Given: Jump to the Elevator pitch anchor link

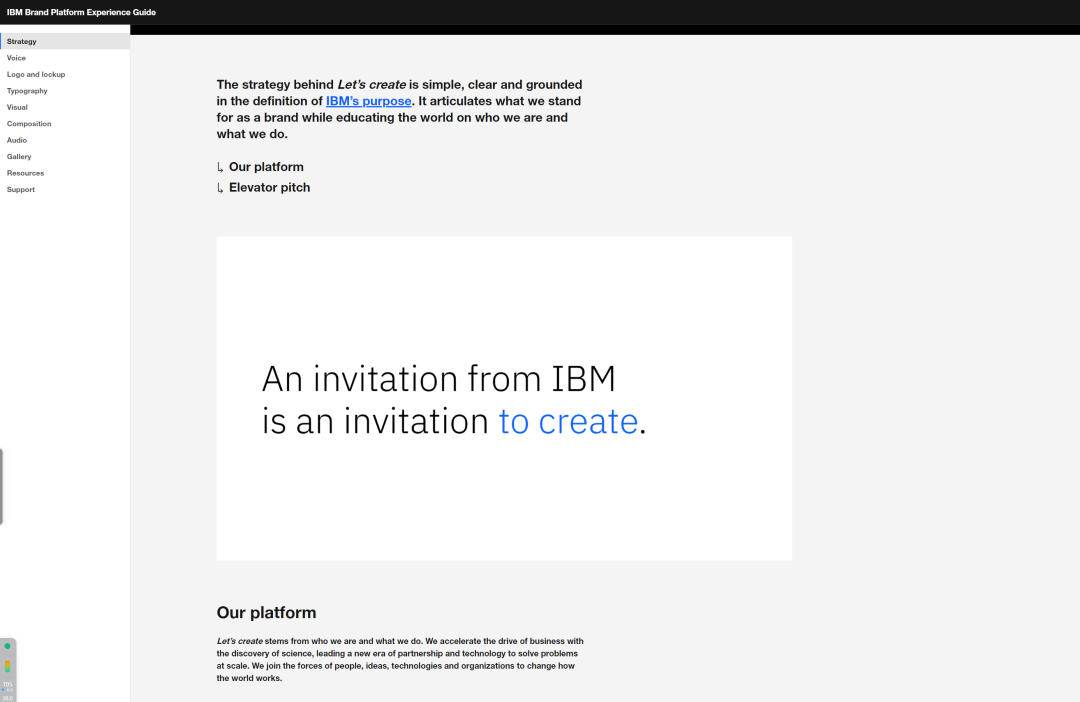Looking at the screenshot, I should tap(269, 187).
